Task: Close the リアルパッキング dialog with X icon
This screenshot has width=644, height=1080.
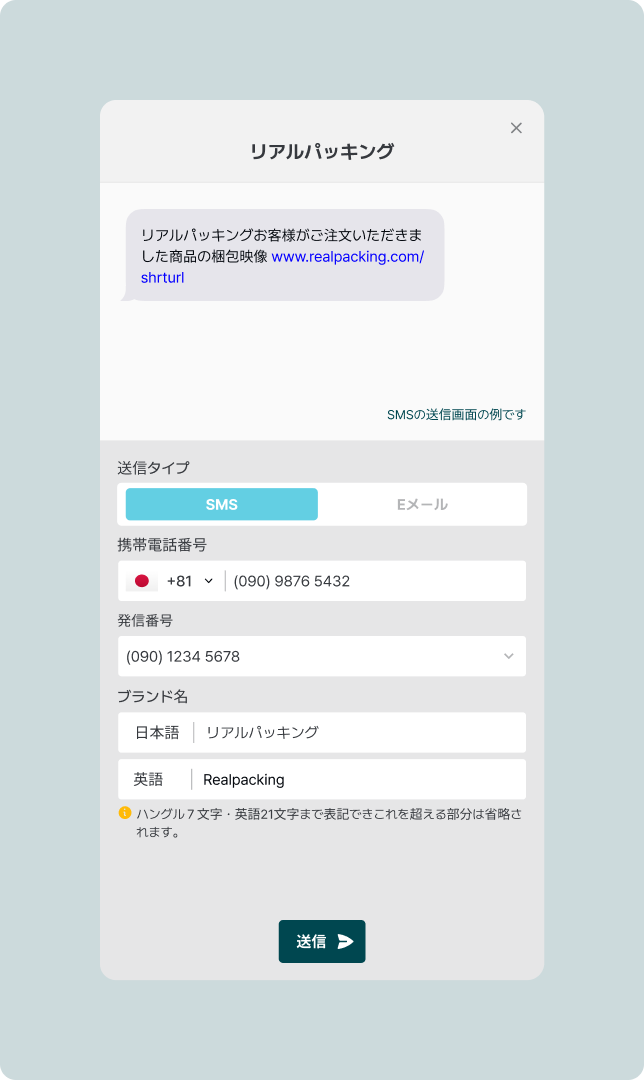Action: click(516, 128)
